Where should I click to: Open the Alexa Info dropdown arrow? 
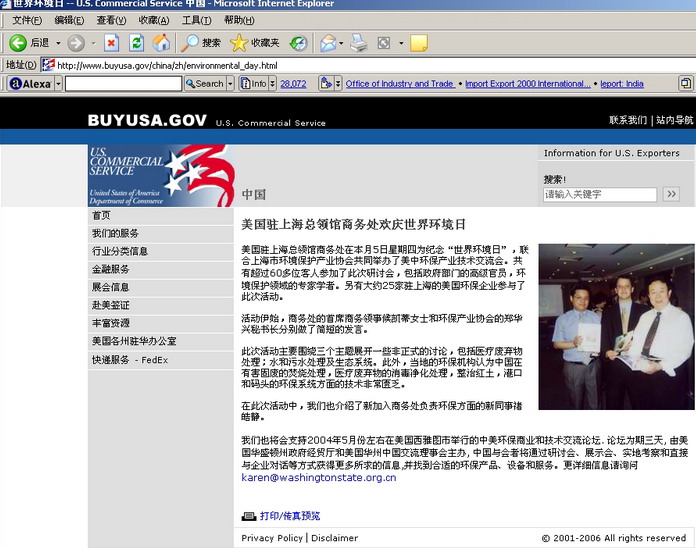coord(273,83)
